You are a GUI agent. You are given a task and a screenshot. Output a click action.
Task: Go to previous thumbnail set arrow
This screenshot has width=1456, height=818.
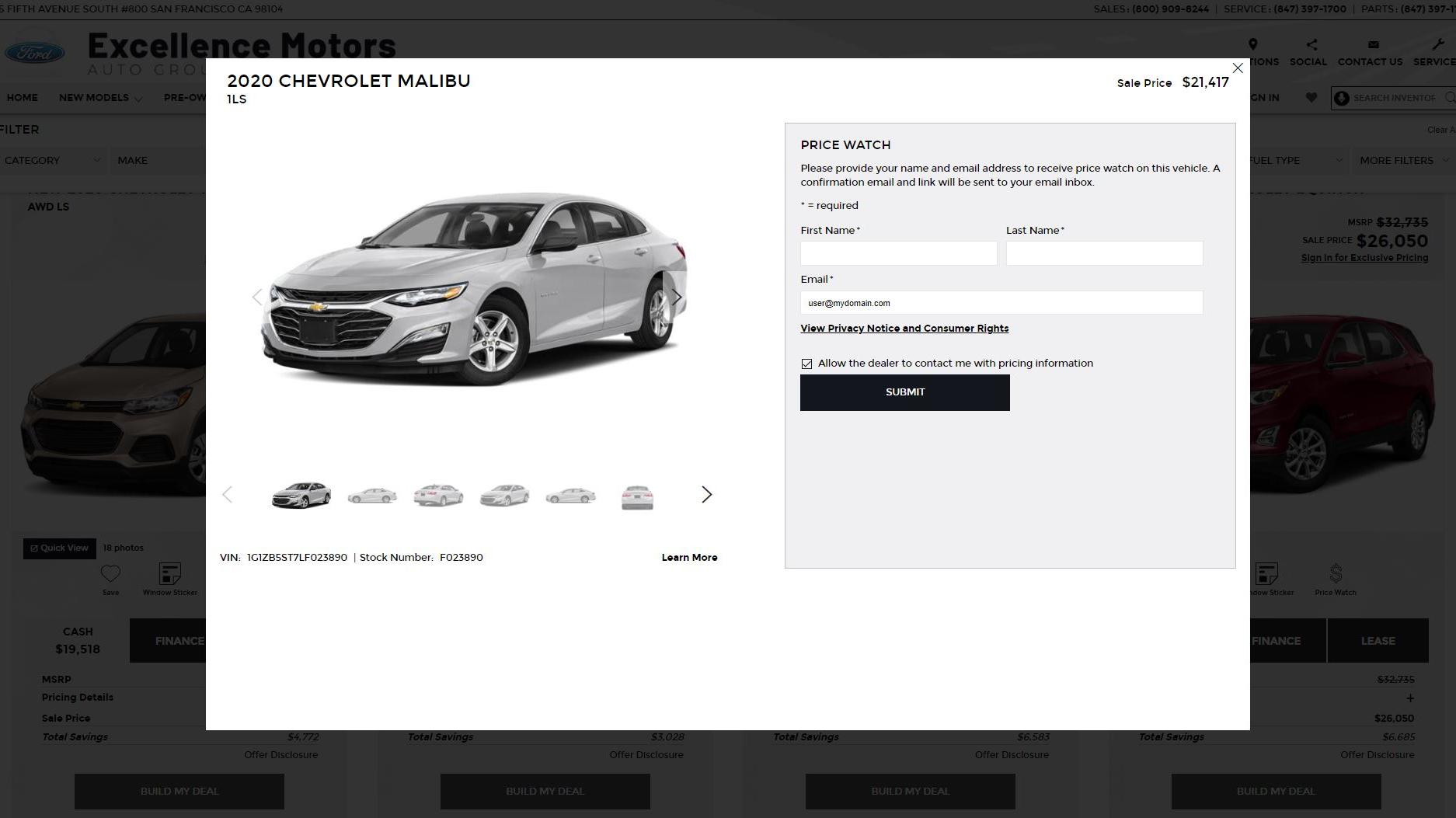(227, 495)
